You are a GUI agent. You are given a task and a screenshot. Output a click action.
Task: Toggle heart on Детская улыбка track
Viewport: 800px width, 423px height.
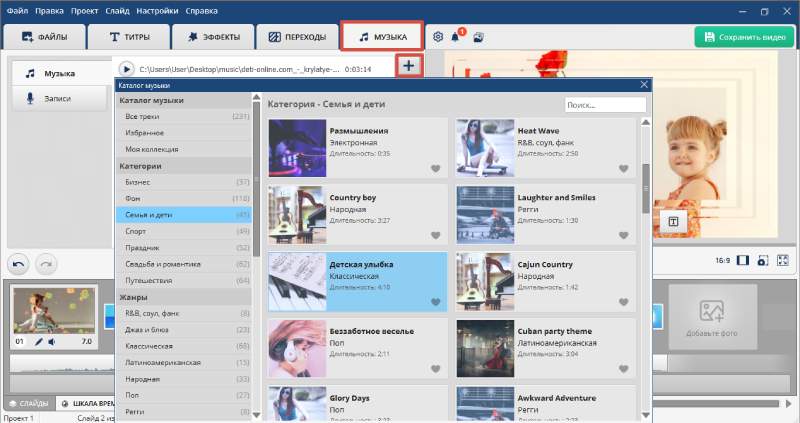435,302
